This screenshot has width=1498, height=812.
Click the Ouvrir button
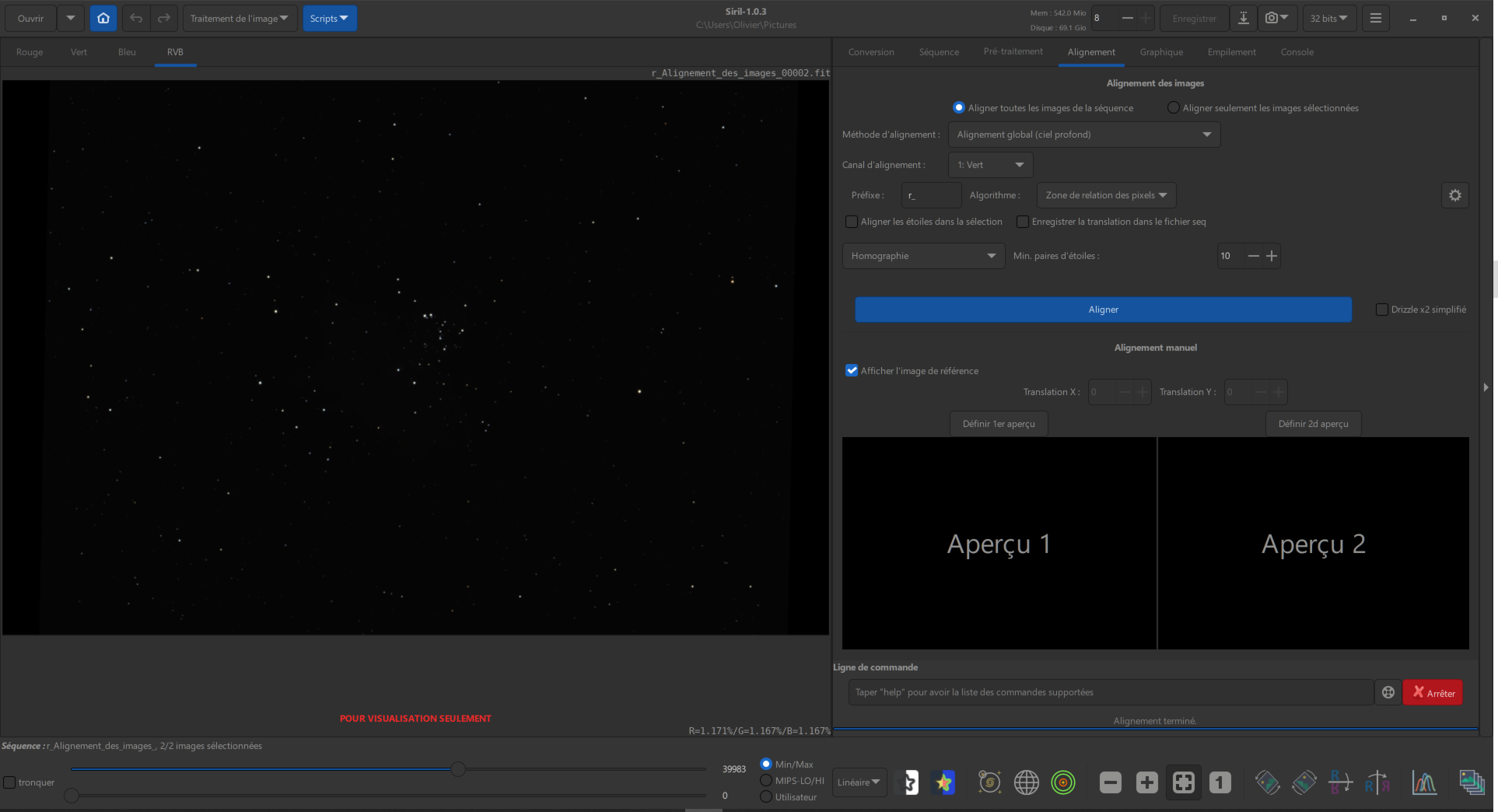click(31, 18)
